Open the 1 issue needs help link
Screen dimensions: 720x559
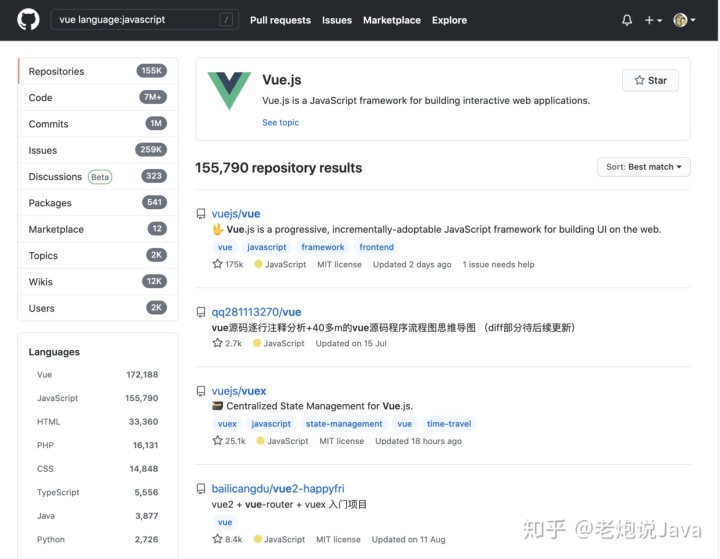pos(498,265)
